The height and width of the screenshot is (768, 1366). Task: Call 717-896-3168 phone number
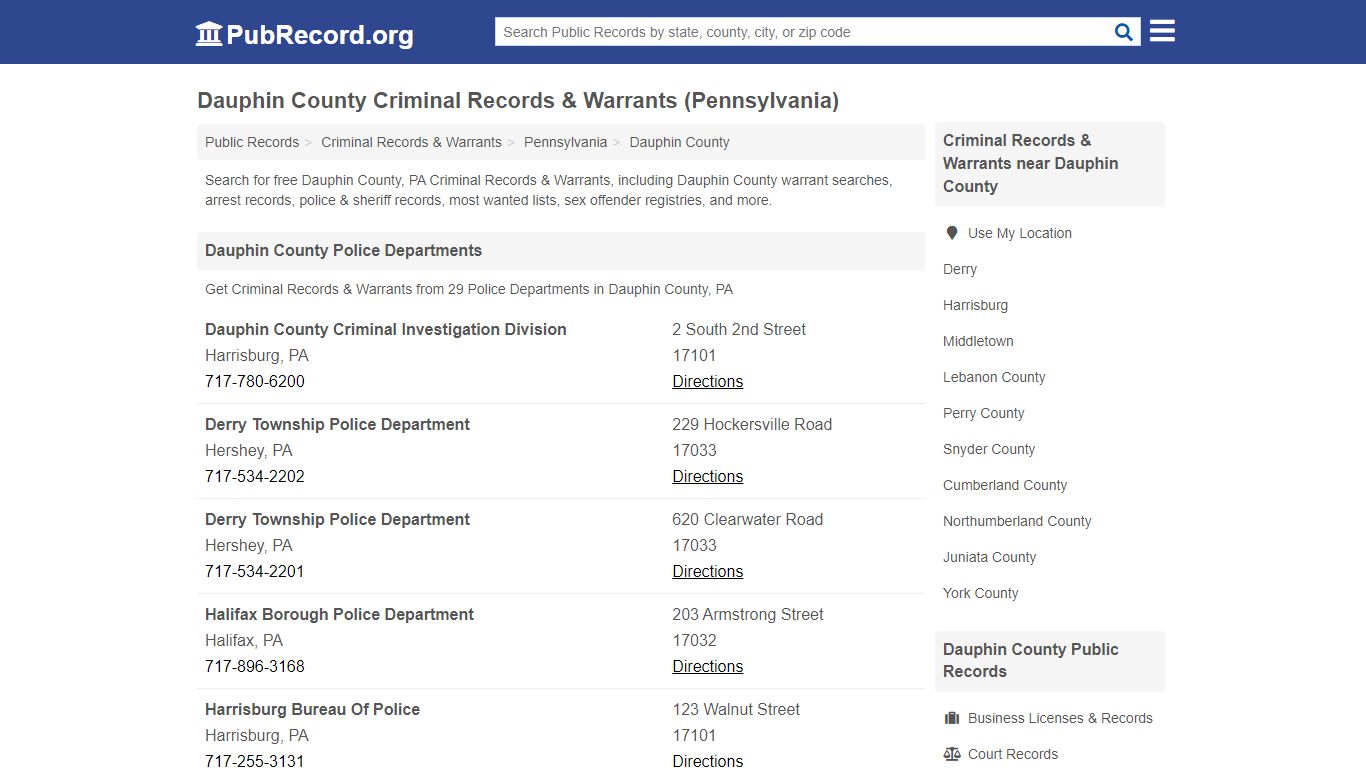255,666
